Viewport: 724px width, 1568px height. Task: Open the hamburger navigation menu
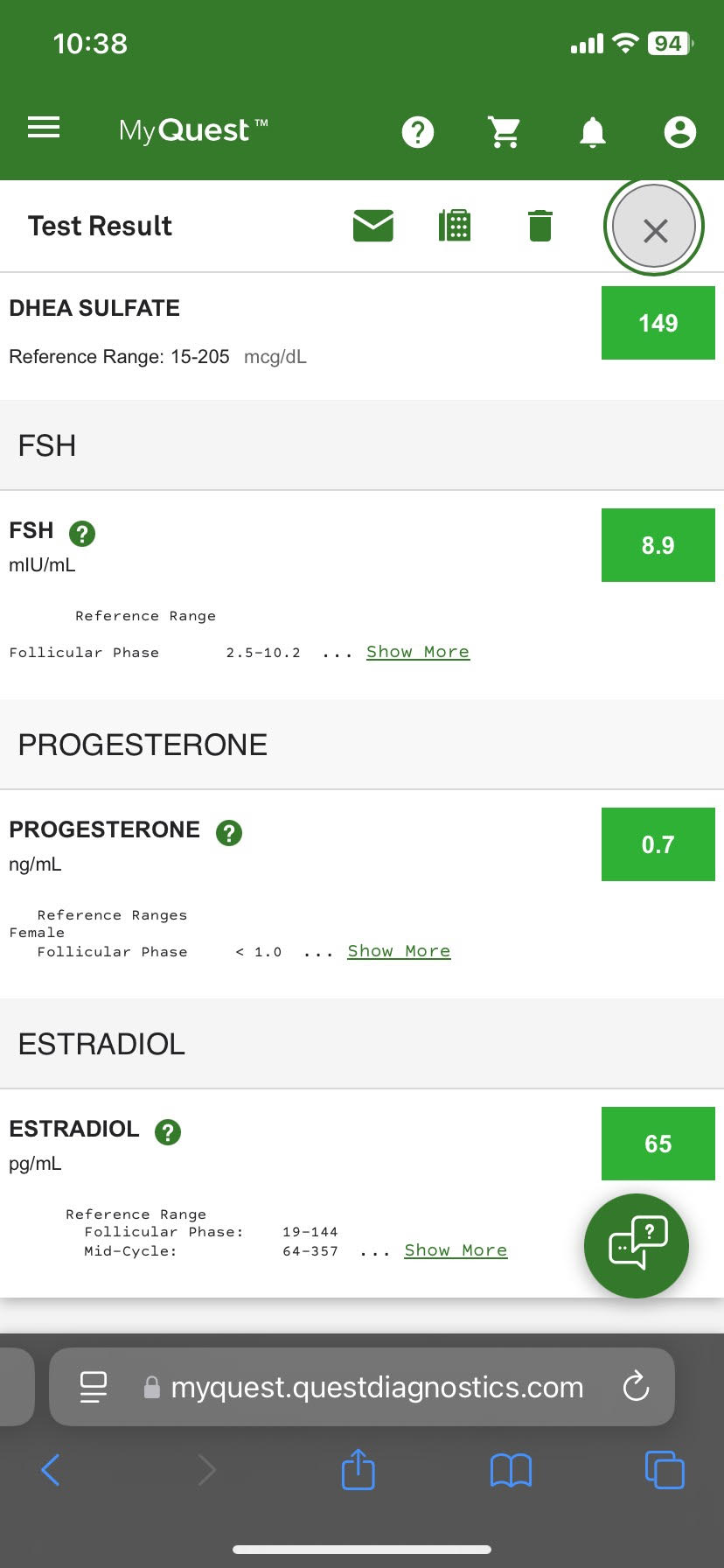(x=44, y=129)
